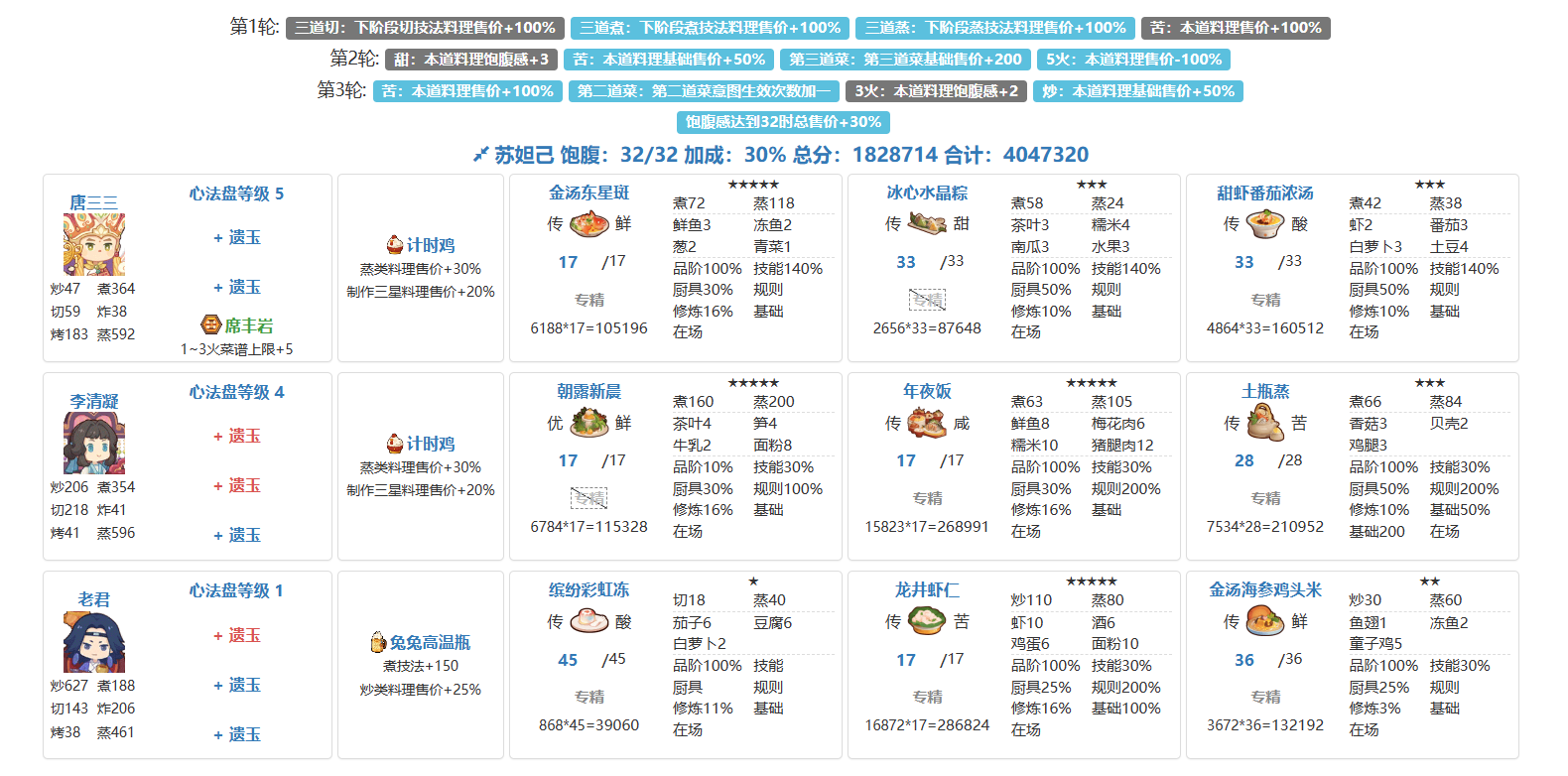Open the 土瓶蒸 recipe link
The height and width of the screenshot is (776, 1568).
tap(1265, 391)
